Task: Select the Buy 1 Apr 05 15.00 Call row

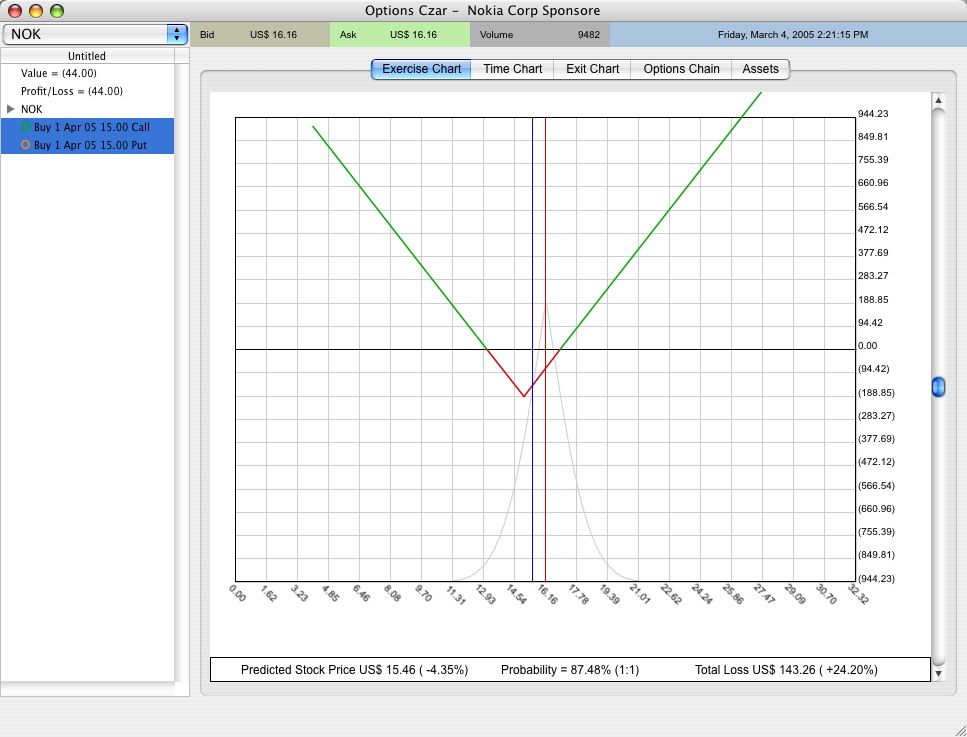Action: point(88,127)
